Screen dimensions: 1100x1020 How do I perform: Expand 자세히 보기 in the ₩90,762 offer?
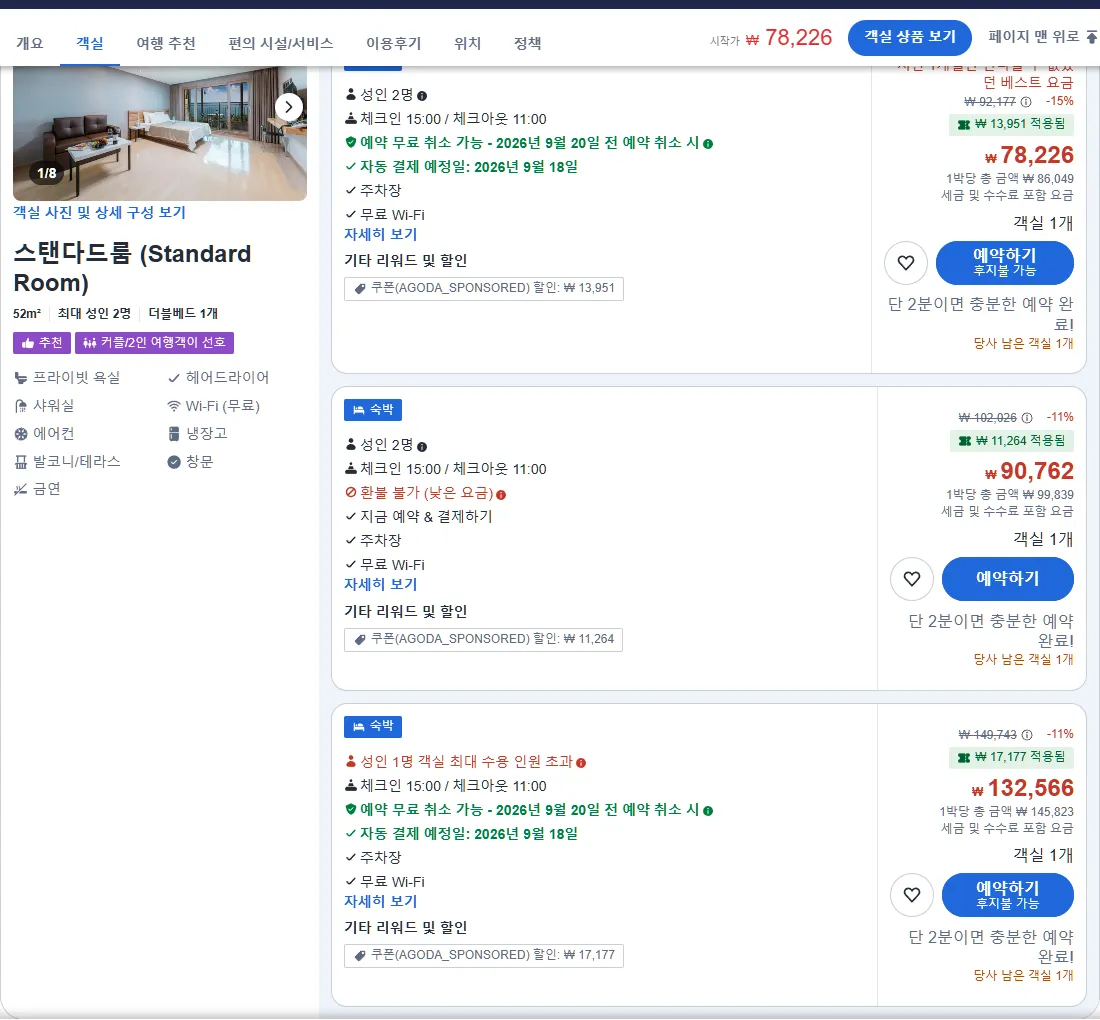(380, 585)
